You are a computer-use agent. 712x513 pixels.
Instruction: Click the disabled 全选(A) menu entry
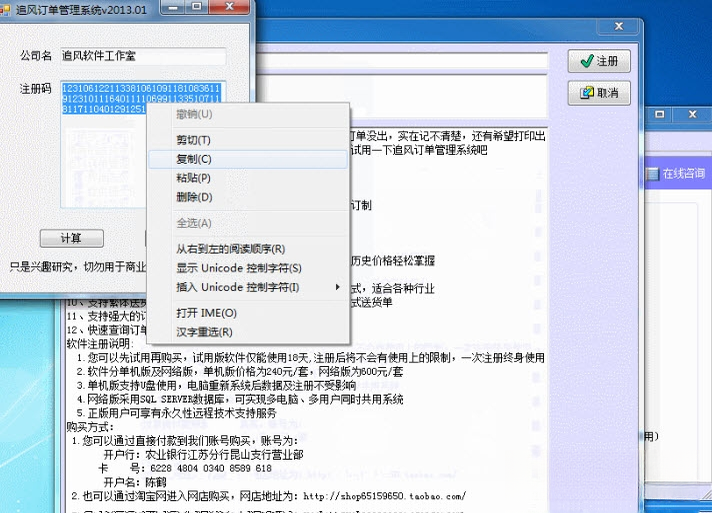tap(248, 223)
